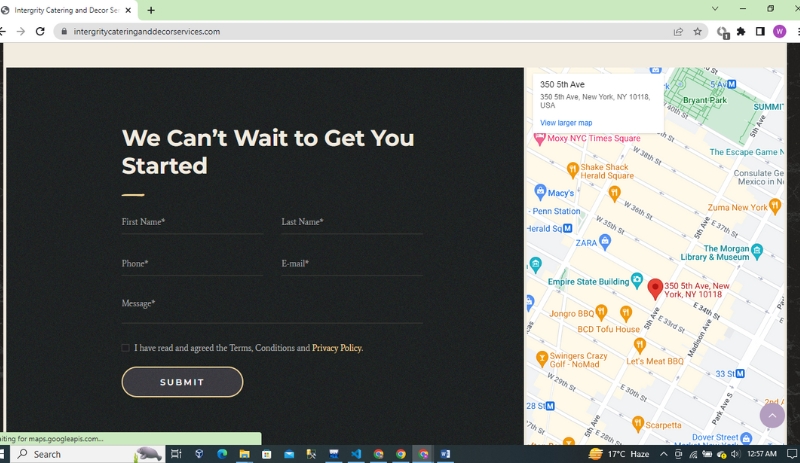The width and height of the screenshot is (800, 463).
Task: Bookmark this page with the star icon
Action: point(697,32)
